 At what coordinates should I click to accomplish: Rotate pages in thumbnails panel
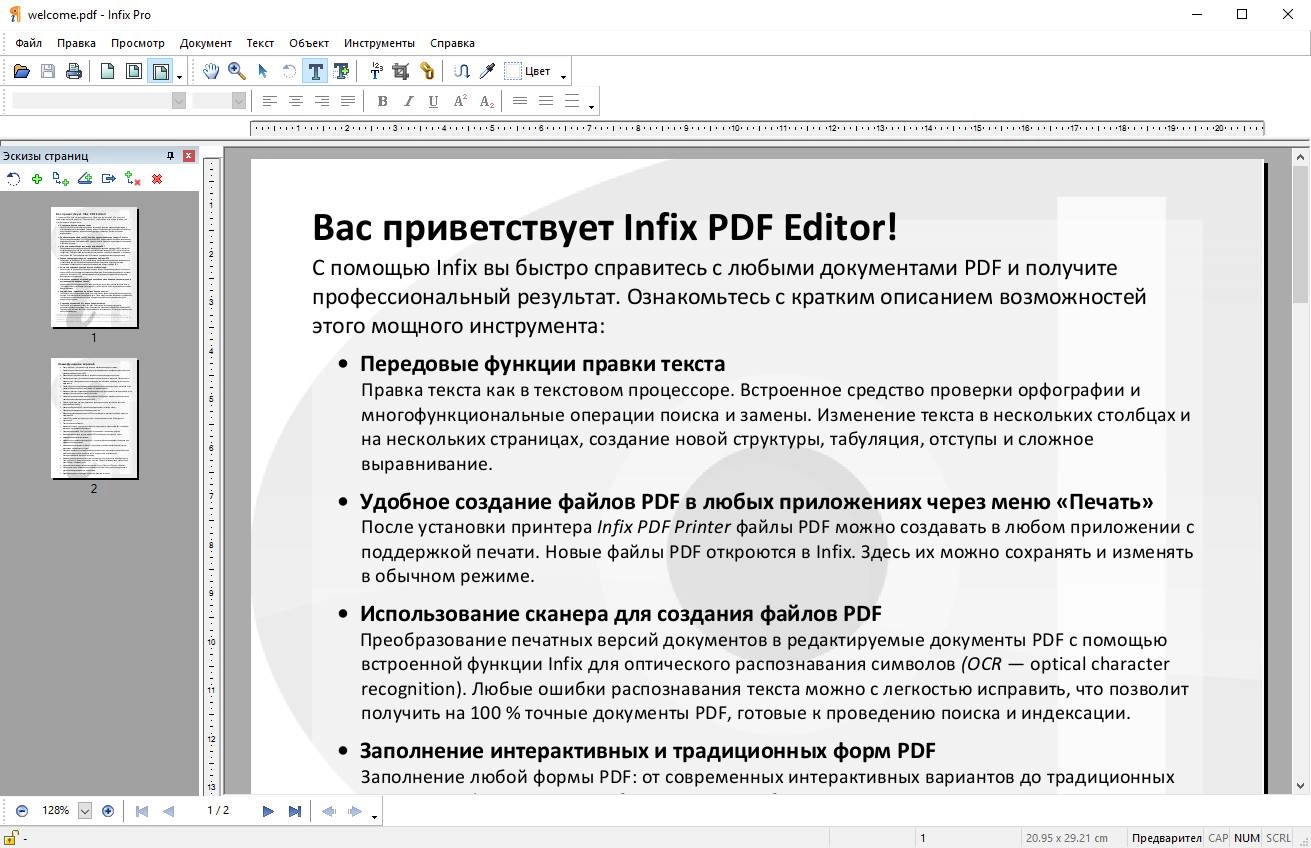tap(13, 179)
